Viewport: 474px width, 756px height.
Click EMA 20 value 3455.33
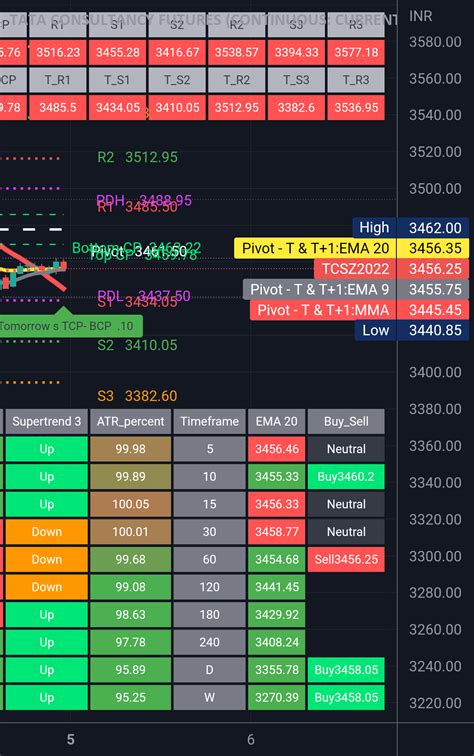[276, 477]
